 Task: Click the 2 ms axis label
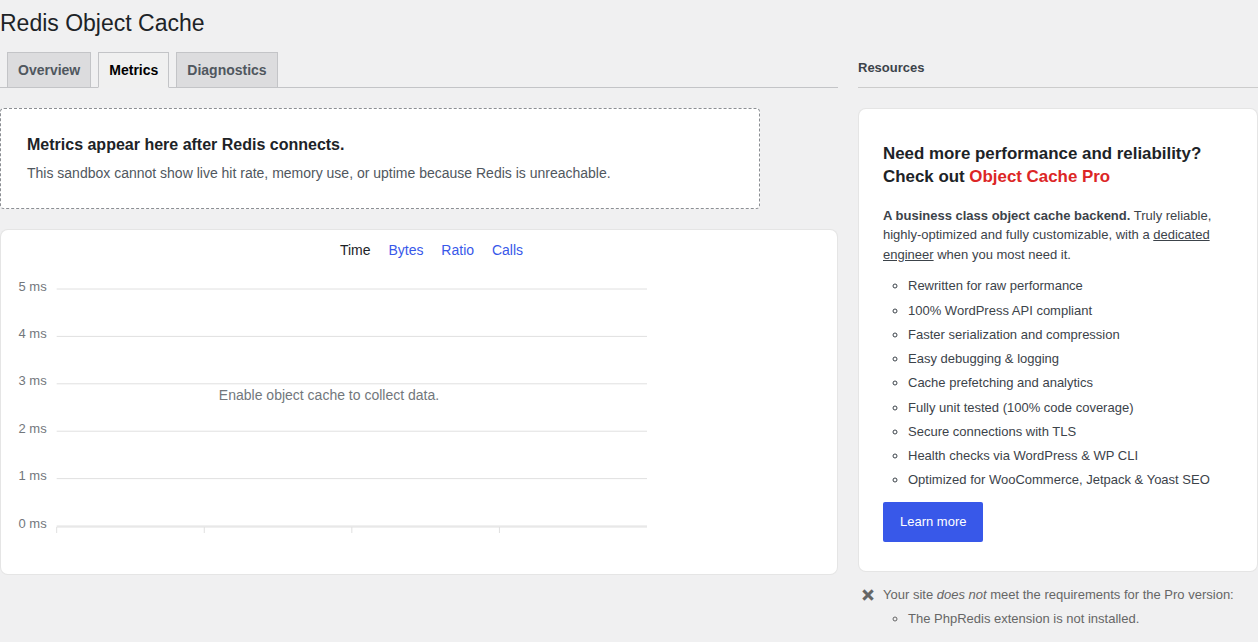pyautogui.click(x=33, y=429)
